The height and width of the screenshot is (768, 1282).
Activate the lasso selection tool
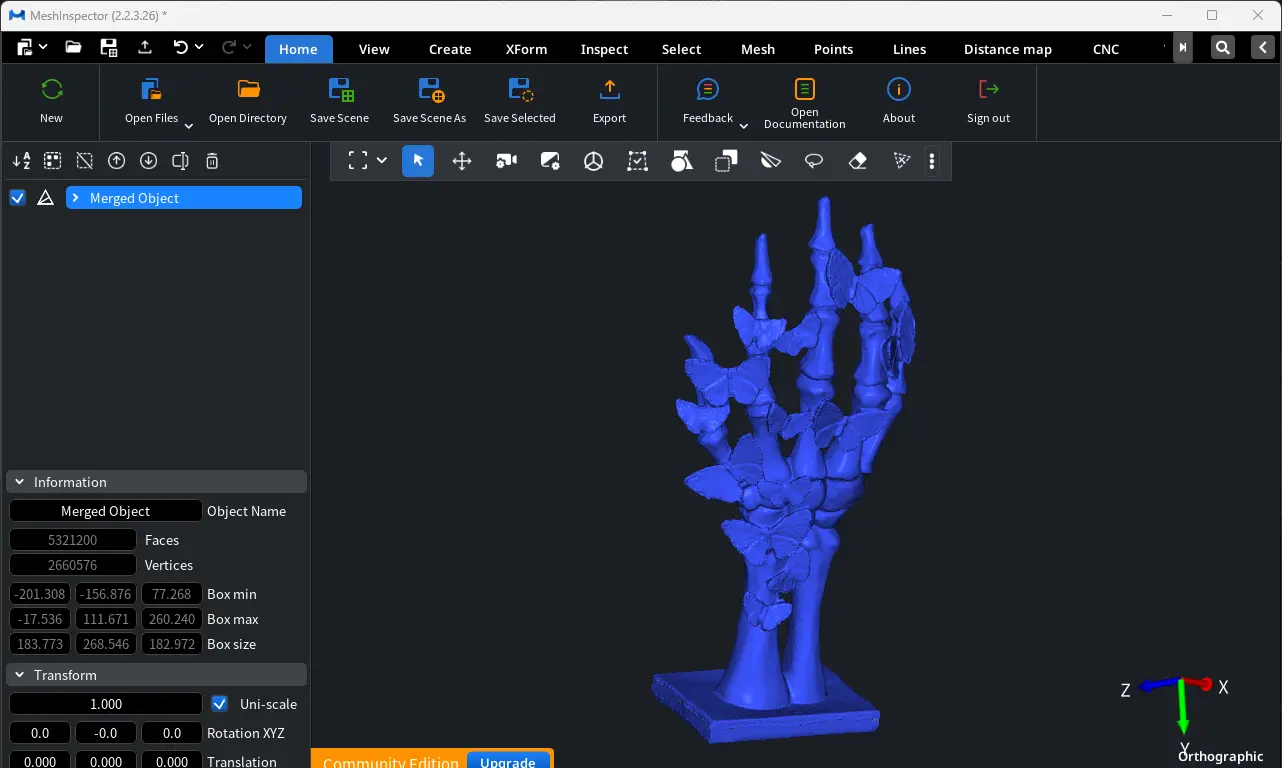(814, 161)
